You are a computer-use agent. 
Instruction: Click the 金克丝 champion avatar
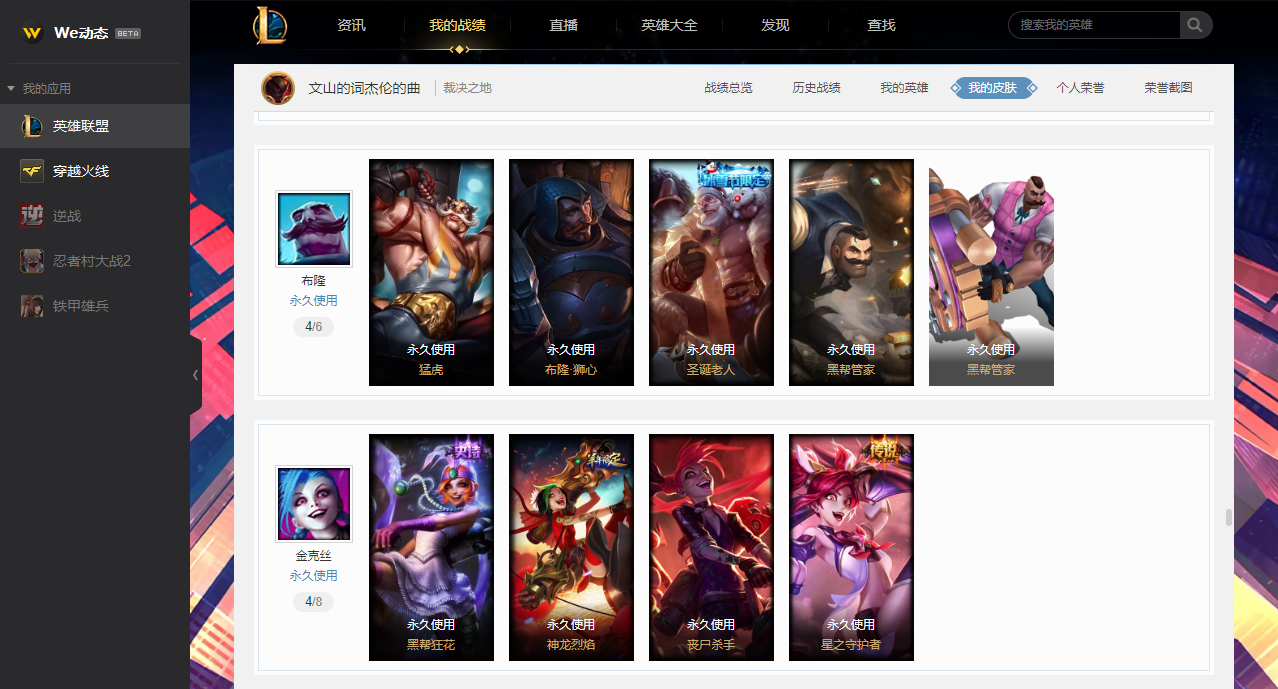coord(314,504)
